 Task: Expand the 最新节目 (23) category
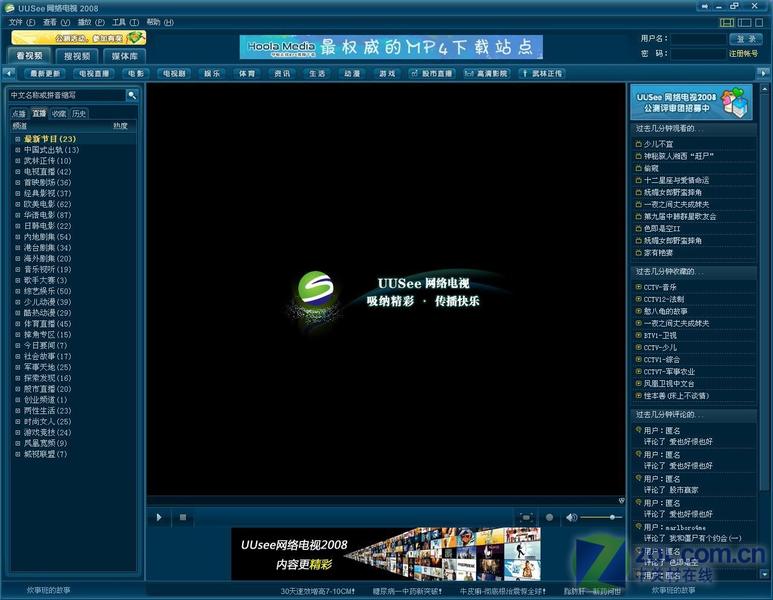(x=18, y=139)
